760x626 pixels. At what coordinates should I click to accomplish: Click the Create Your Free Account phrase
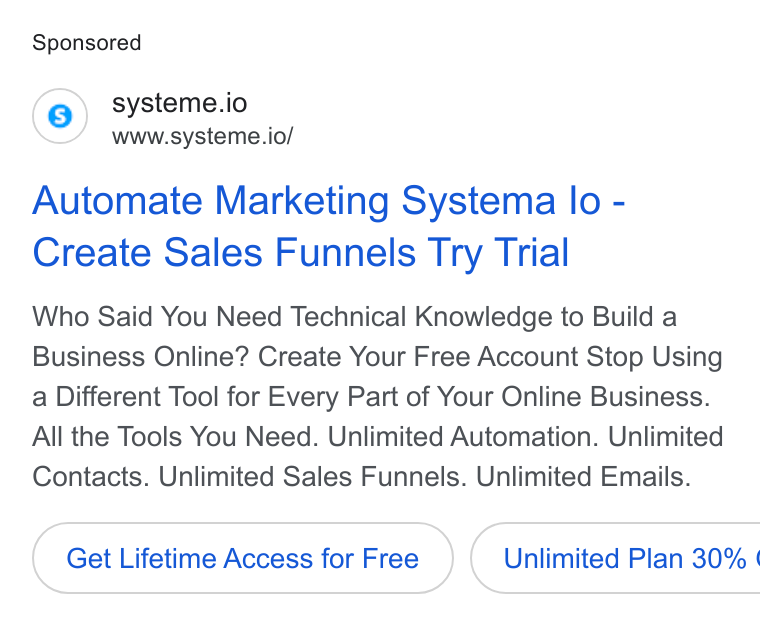coord(418,357)
